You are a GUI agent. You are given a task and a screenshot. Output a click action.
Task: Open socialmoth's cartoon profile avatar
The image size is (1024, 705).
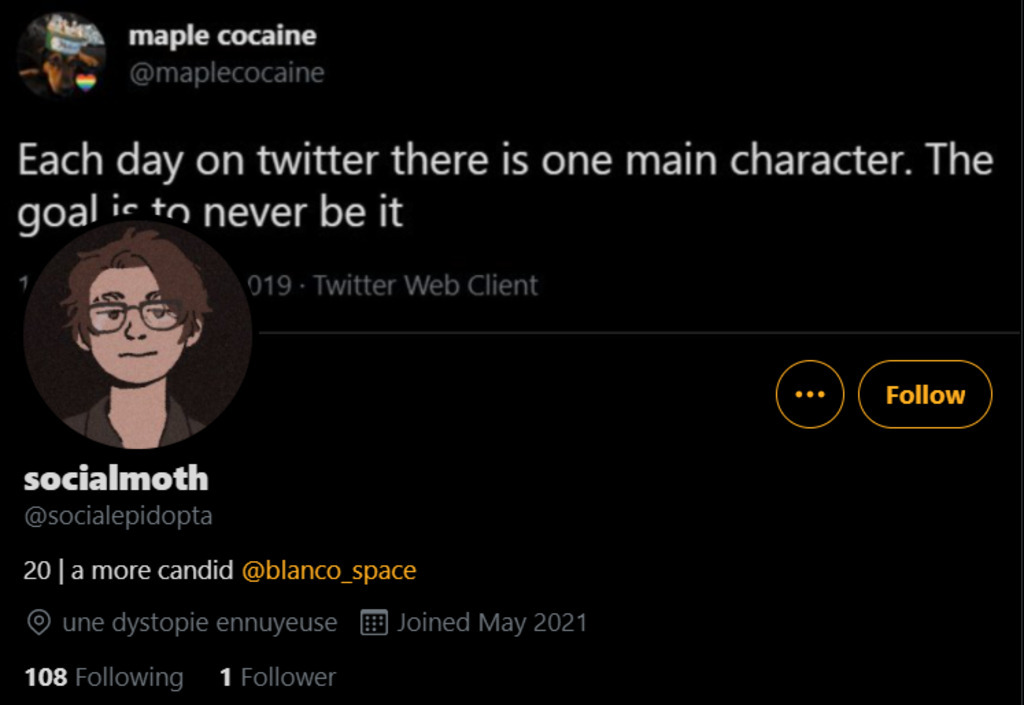click(x=137, y=335)
